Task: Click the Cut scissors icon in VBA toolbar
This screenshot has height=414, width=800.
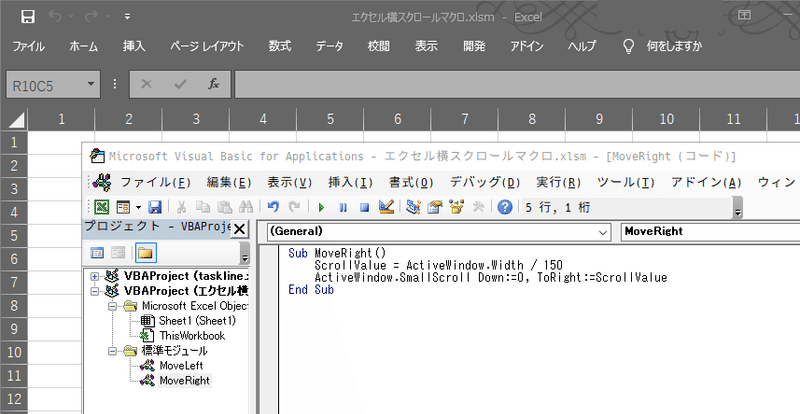Action: pyautogui.click(x=181, y=207)
